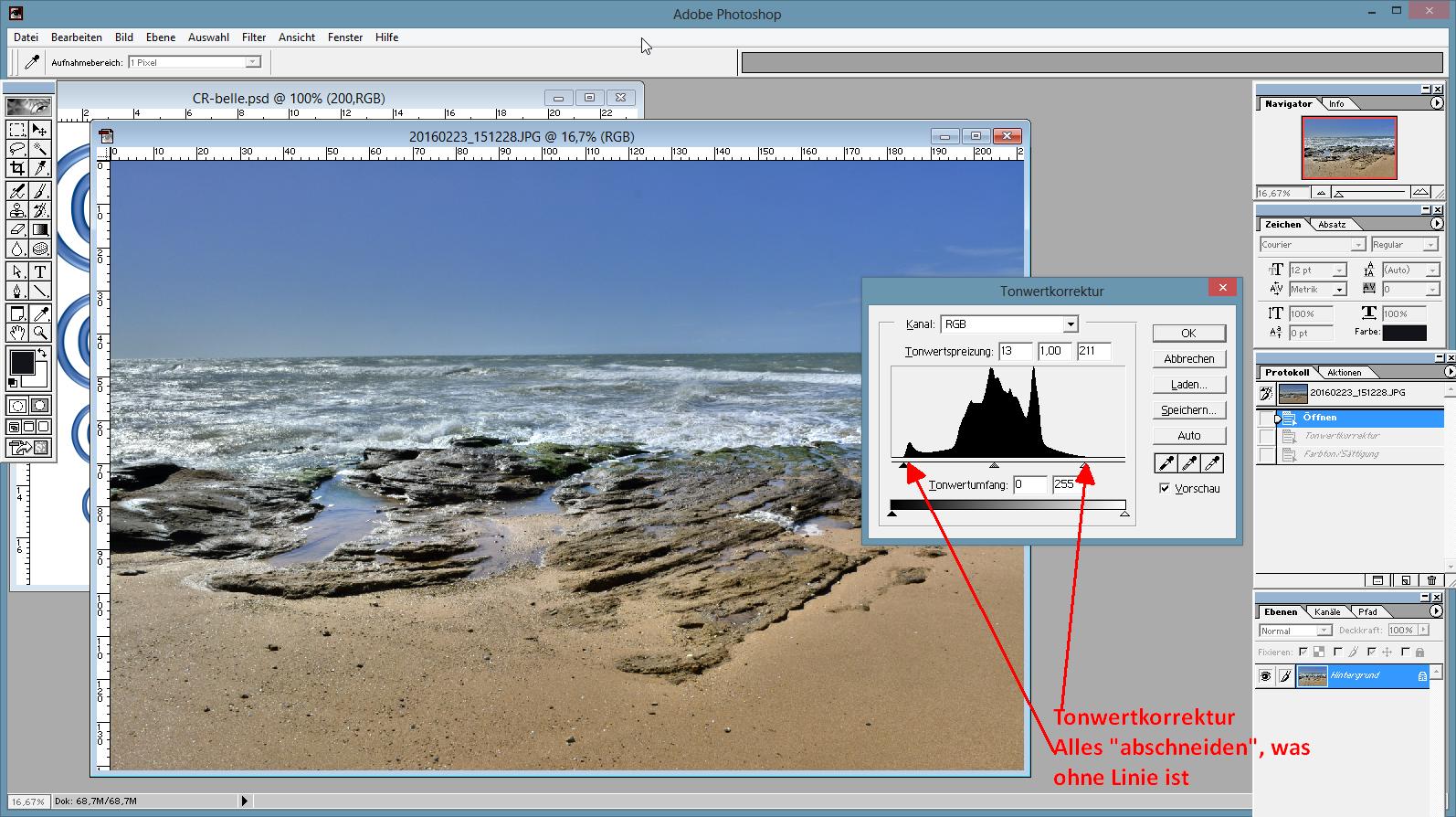This screenshot has width=1456, height=817.
Task: Click the first Tonwertspreizung input field
Action: tap(1015, 351)
